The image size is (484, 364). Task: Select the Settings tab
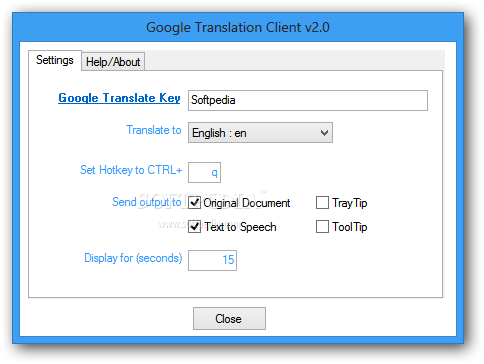click(55, 60)
